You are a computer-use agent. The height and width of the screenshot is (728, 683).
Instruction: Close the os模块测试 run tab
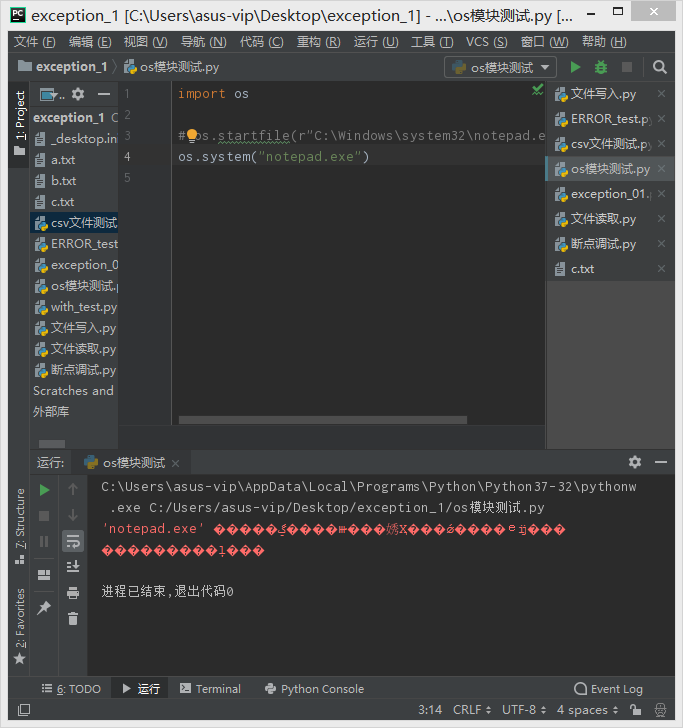pyautogui.click(x=176, y=463)
